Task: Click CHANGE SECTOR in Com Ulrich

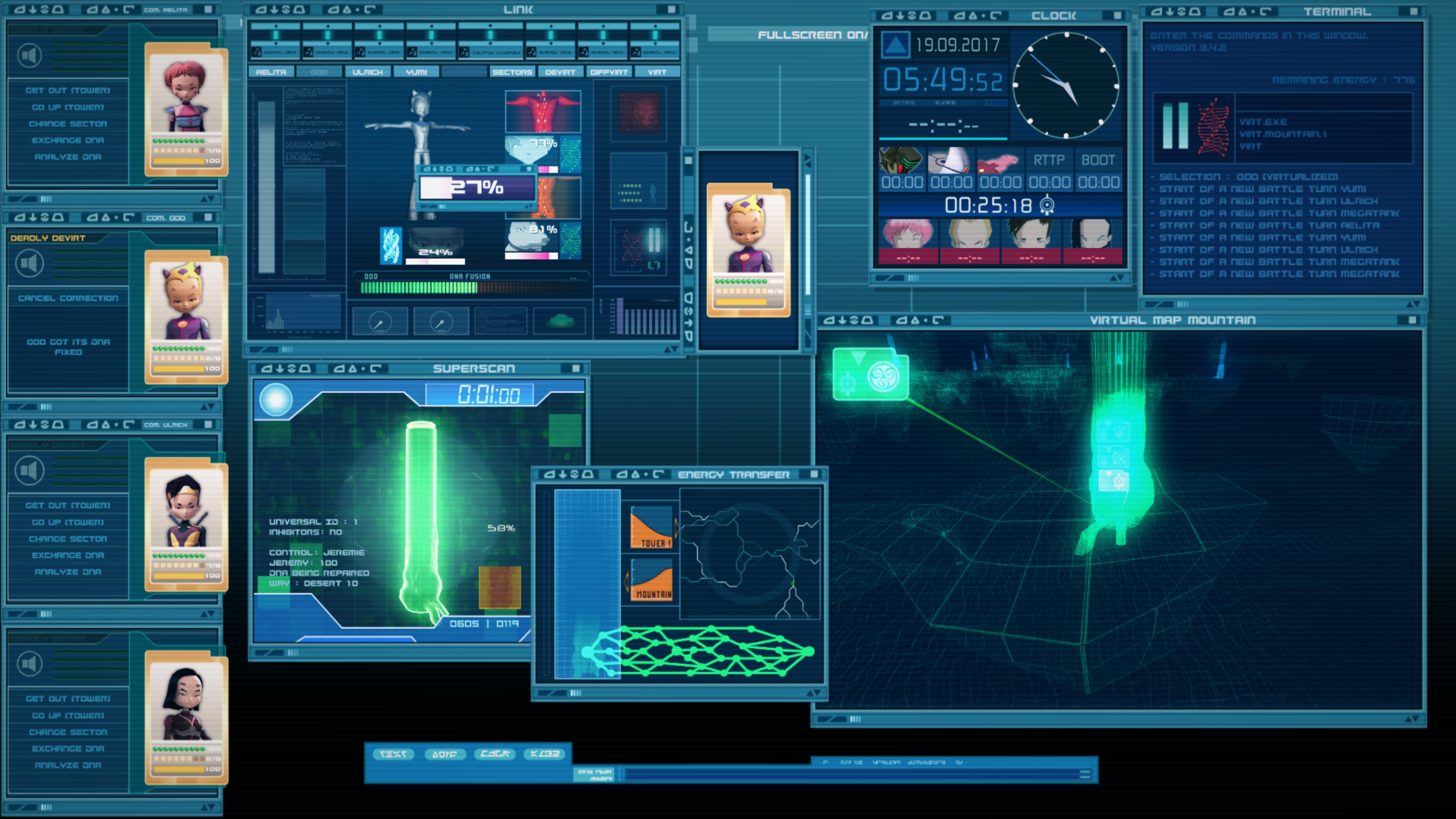Action: 68,539
